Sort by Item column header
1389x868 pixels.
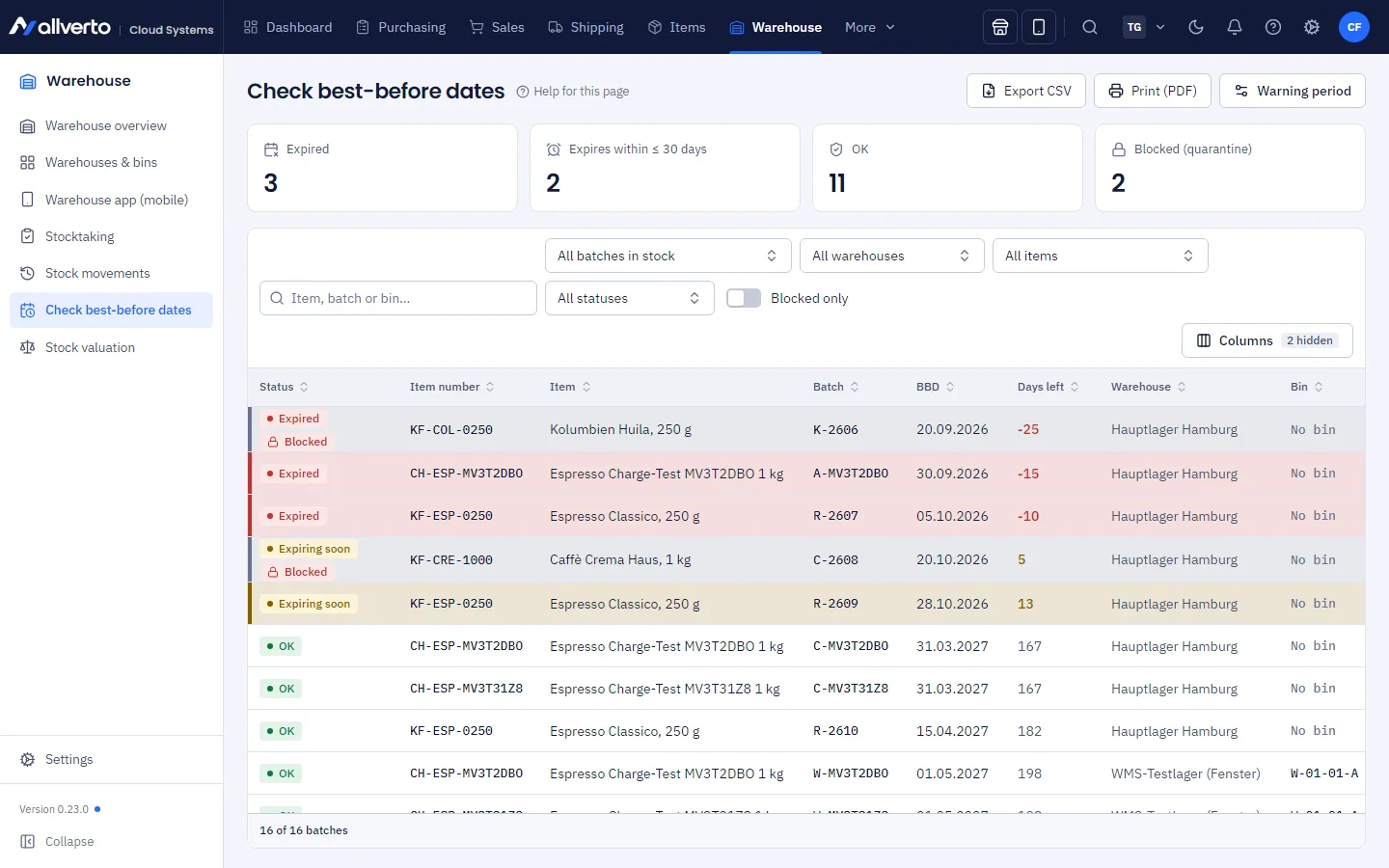tap(570, 387)
